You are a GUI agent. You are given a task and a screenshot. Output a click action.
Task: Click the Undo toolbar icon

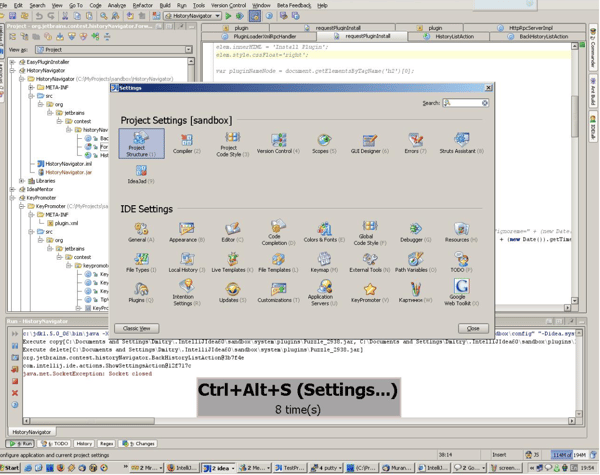click(39, 16)
